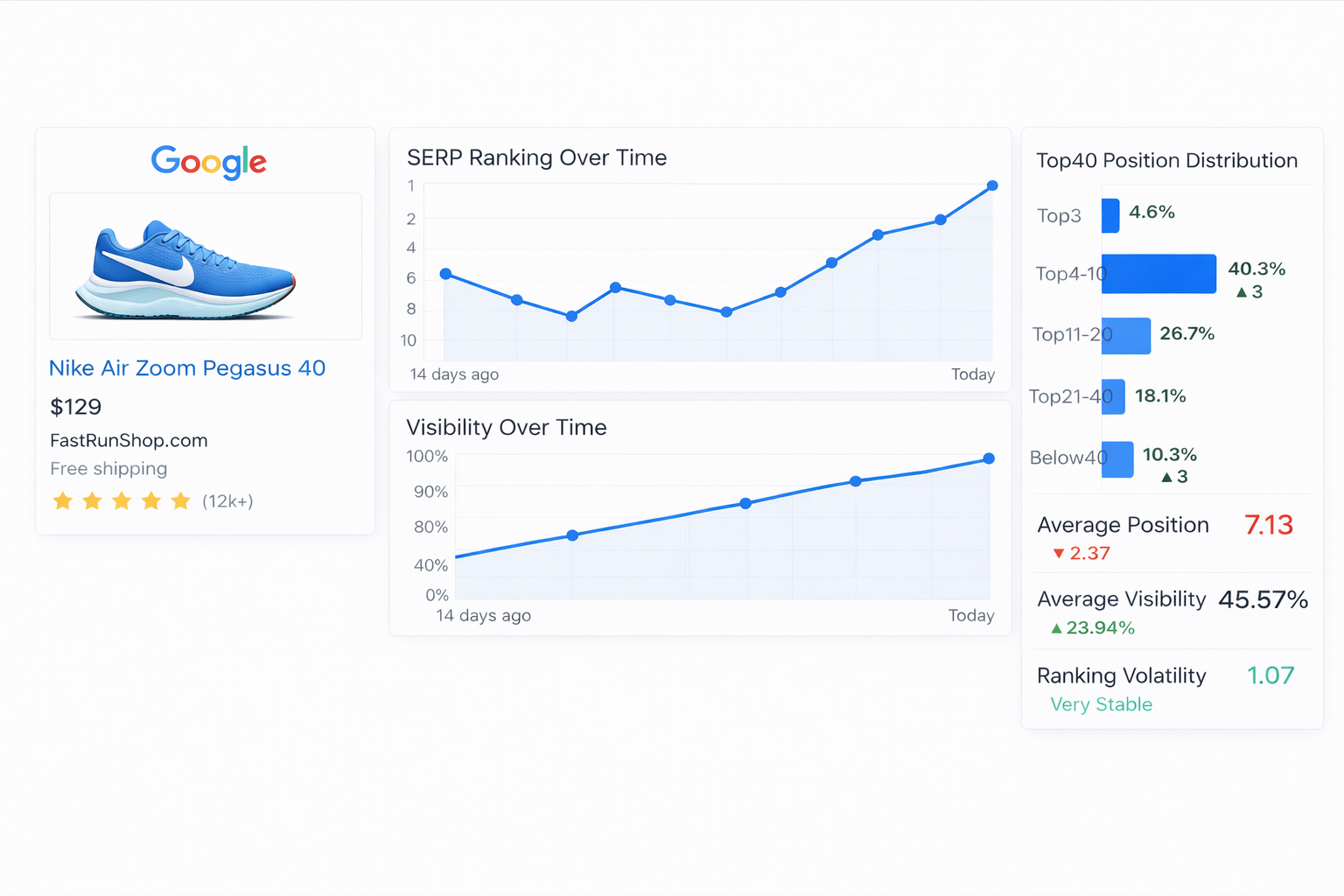Open the (12k+) reviews count
The image size is (1344, 896).
227,501
